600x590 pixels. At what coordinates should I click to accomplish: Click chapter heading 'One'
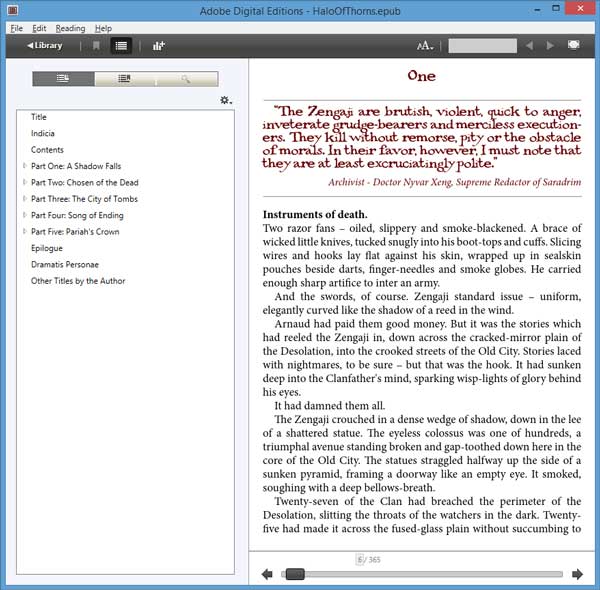click(x=421, y=76)
